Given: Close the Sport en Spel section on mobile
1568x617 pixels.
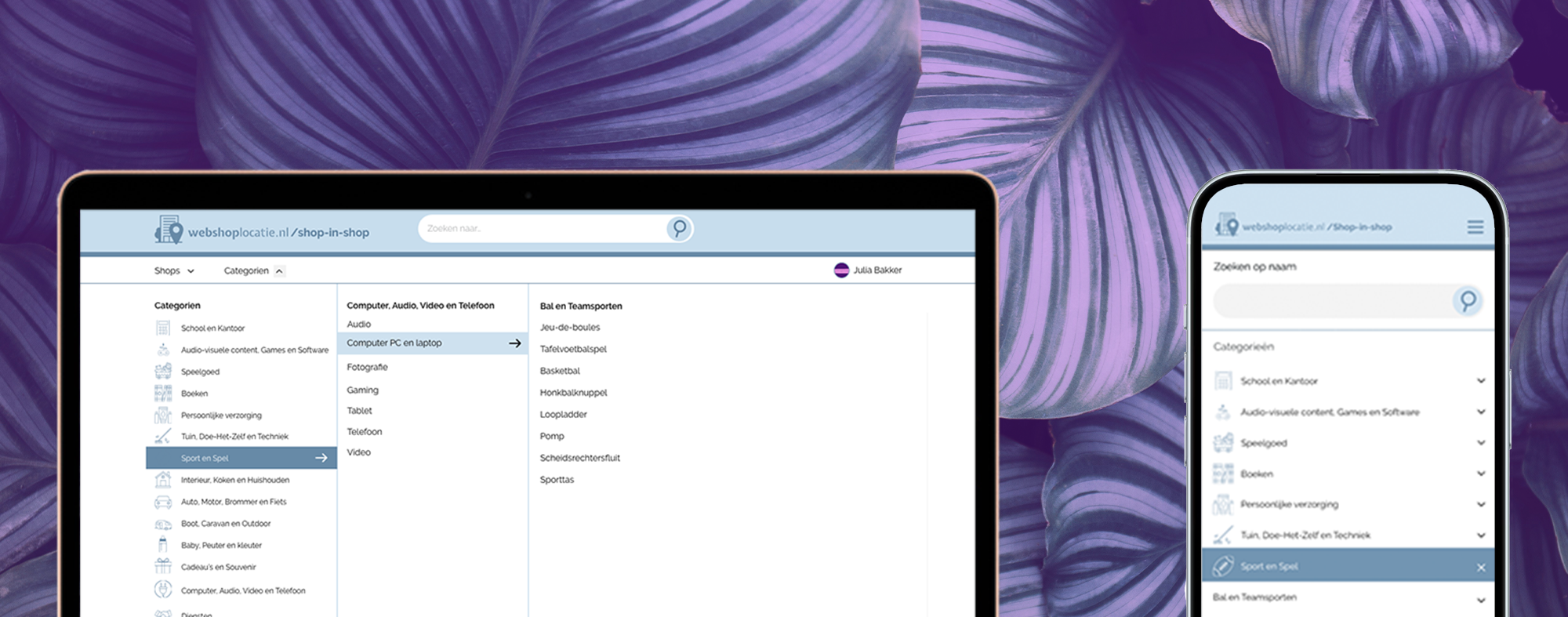Looking at the screenshot, I should pos(1480,568).
